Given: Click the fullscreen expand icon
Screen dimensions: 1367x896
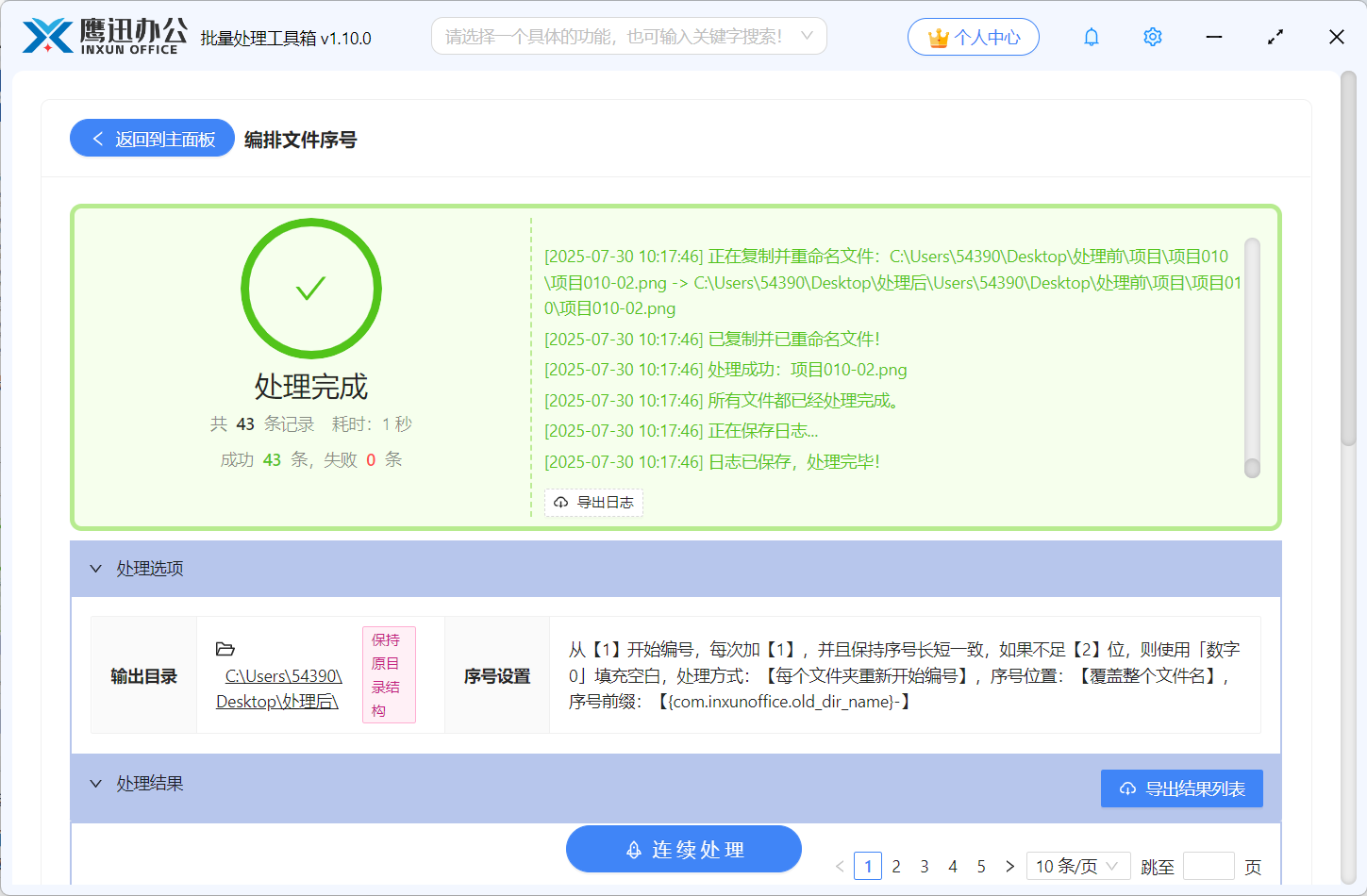Looking at the screenshot, I should tap(1275, 37).
